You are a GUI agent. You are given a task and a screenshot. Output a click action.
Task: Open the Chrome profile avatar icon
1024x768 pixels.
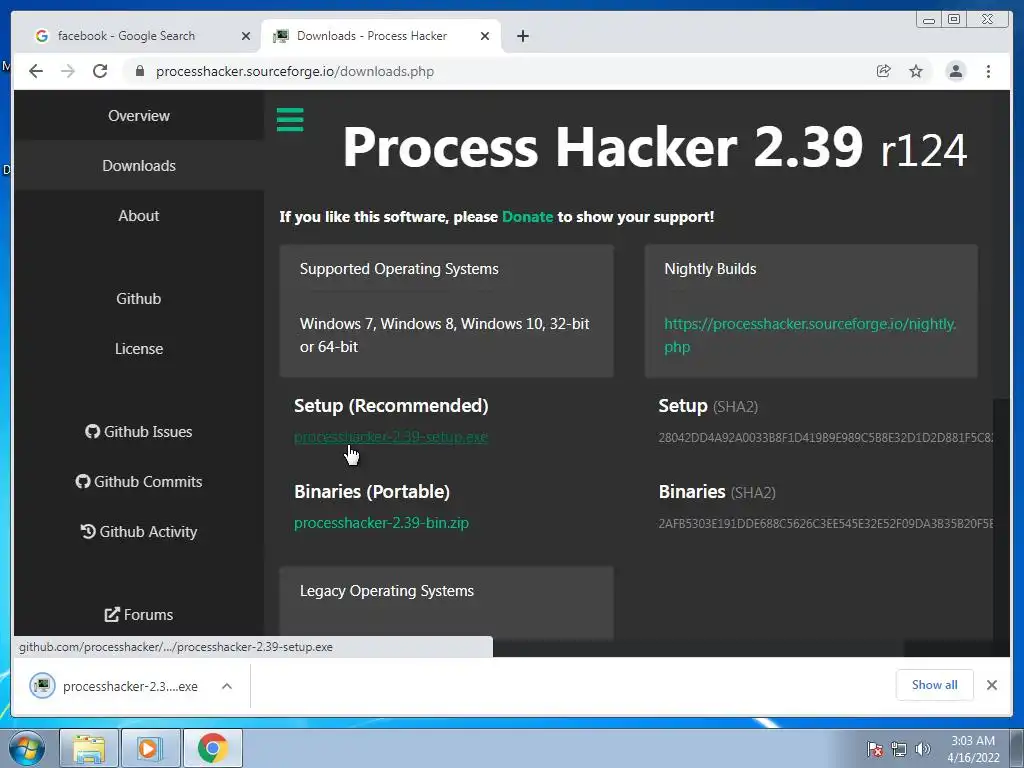tap(955, 71)
